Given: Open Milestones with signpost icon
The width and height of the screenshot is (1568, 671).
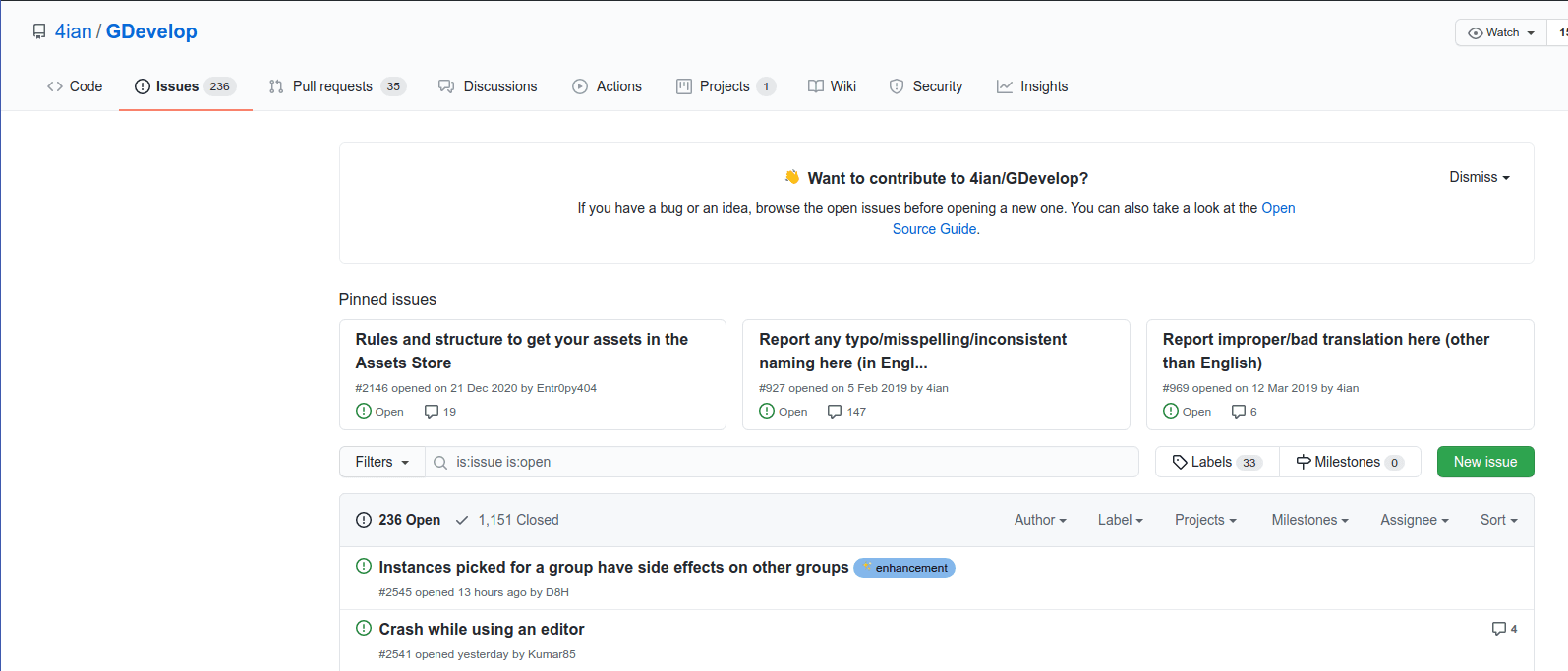Looking at the screenshot, I should pyautogui.click(x=1349, y=462).
